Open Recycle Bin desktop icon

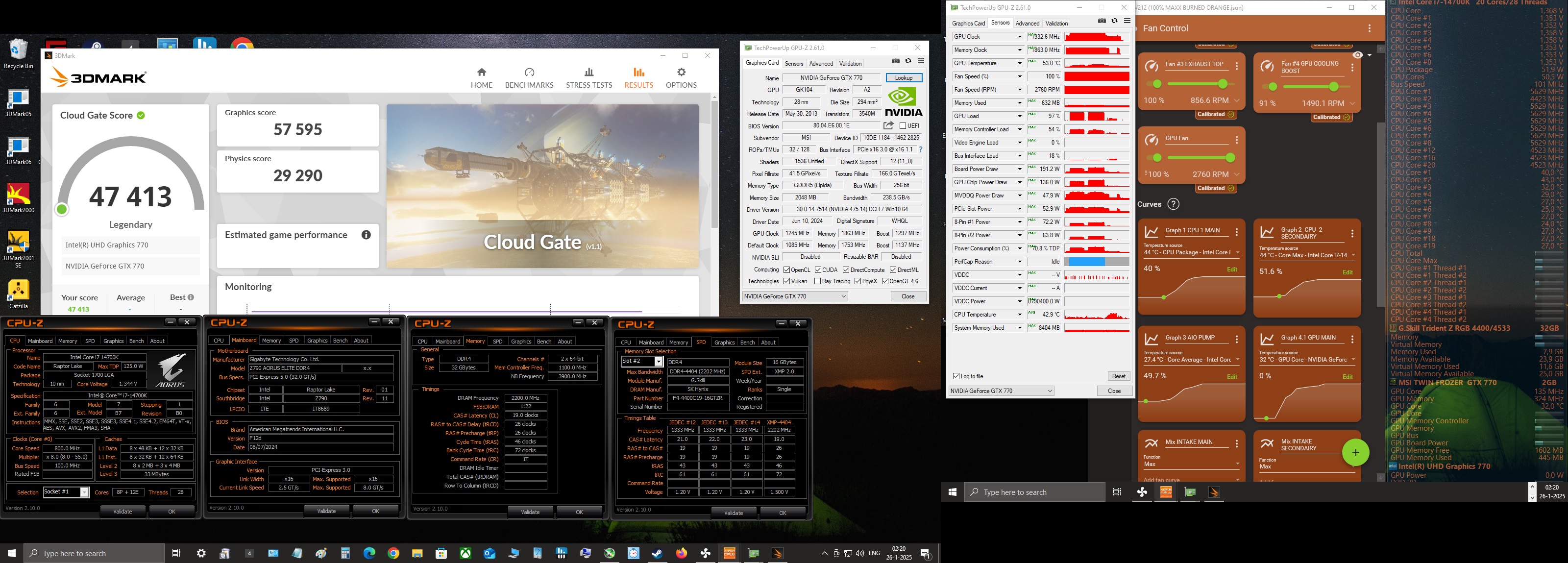18,54
